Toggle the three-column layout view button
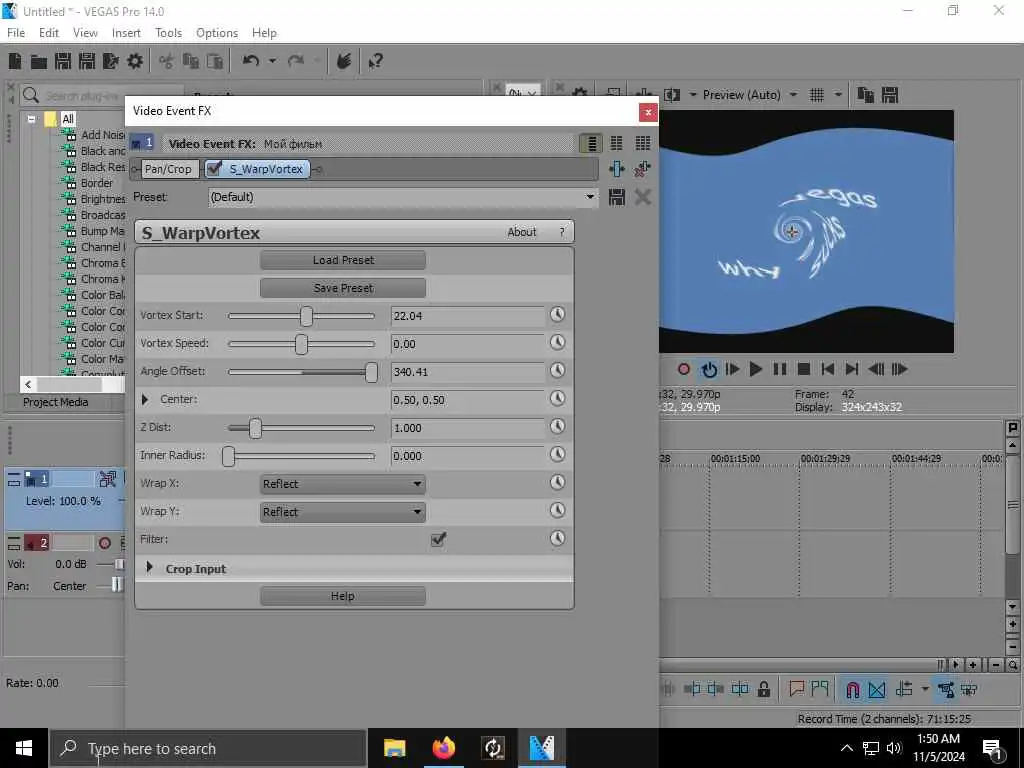Image resolution: width=1024 pixels, height=768 pixels. 643,143
